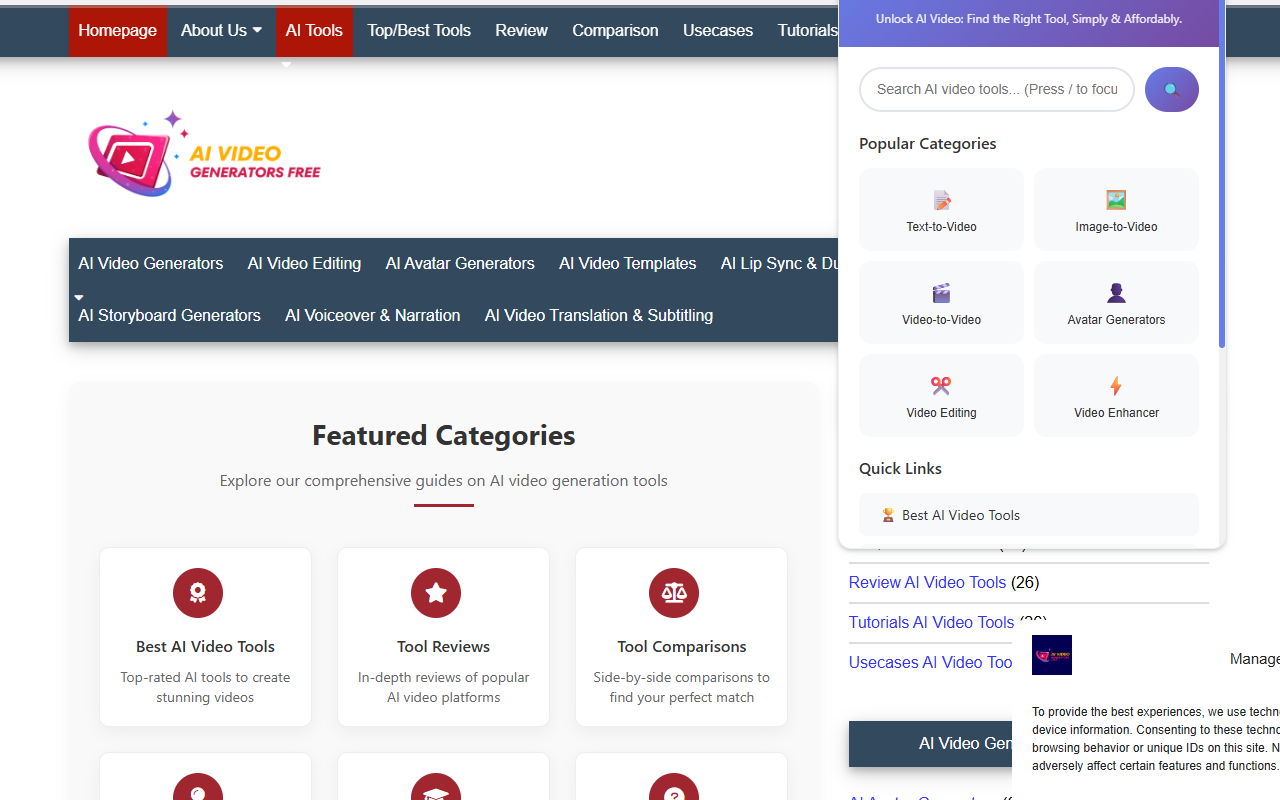Select the Video-to-Video category icon
1280x800 pixels.
point(940,293)
